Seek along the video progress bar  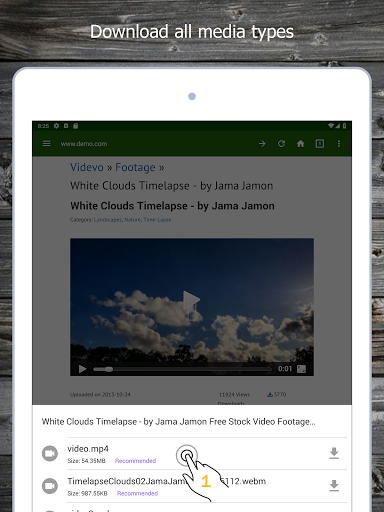pyautogui.click(x=182, y=369)
